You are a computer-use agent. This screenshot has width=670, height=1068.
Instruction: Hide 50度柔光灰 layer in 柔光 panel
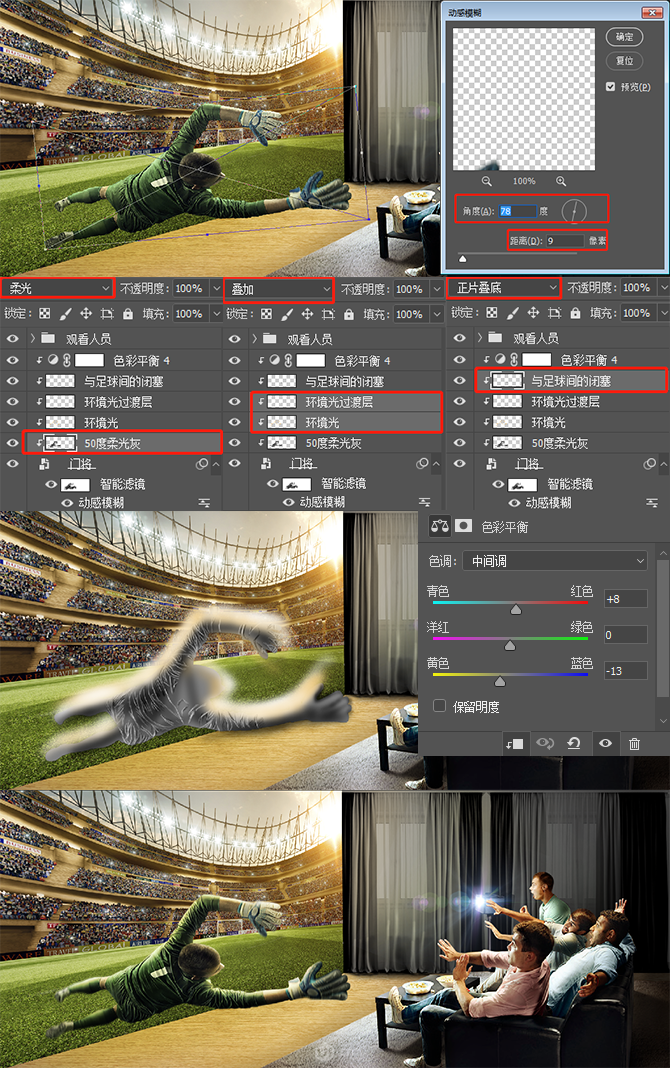point(13,443)
